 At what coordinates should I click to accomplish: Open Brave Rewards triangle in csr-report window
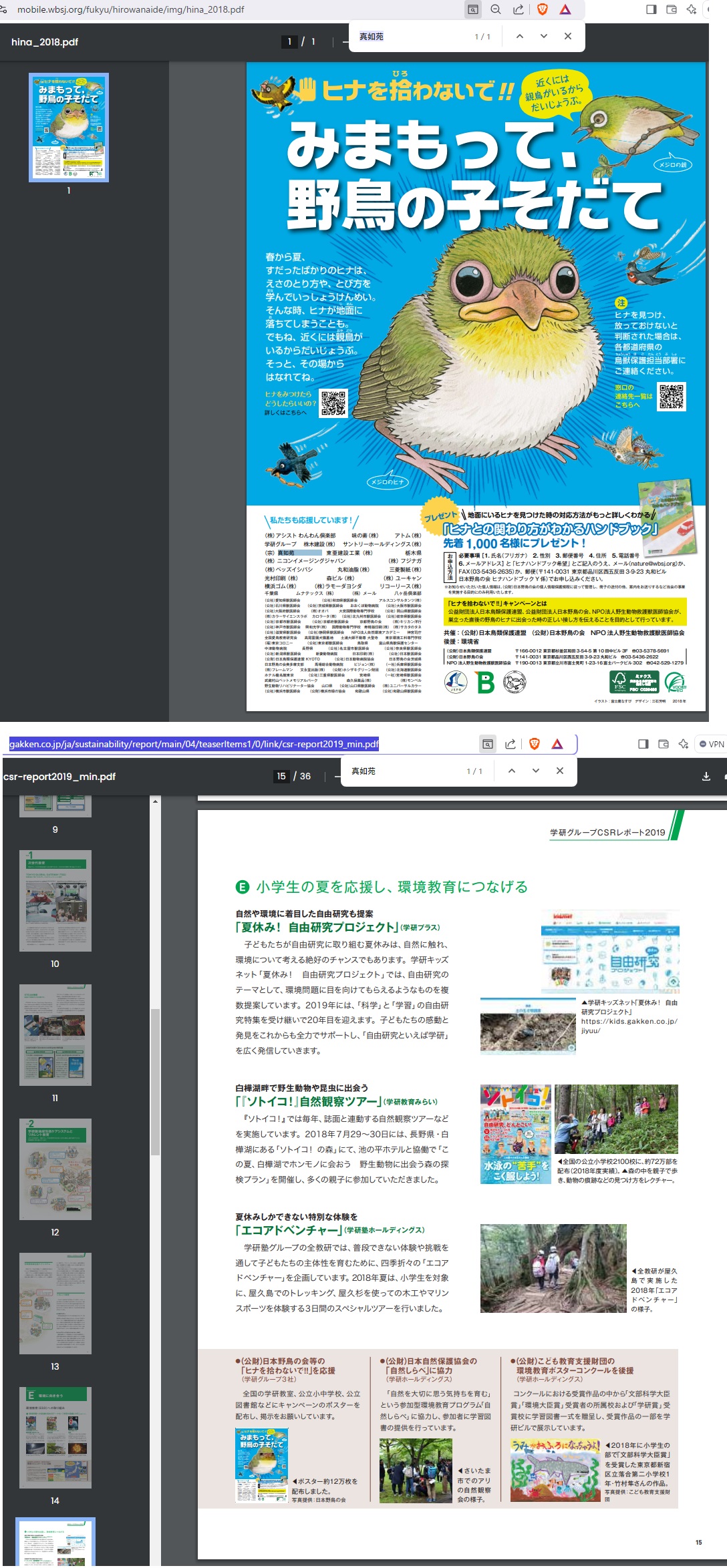tap(557, 744)
